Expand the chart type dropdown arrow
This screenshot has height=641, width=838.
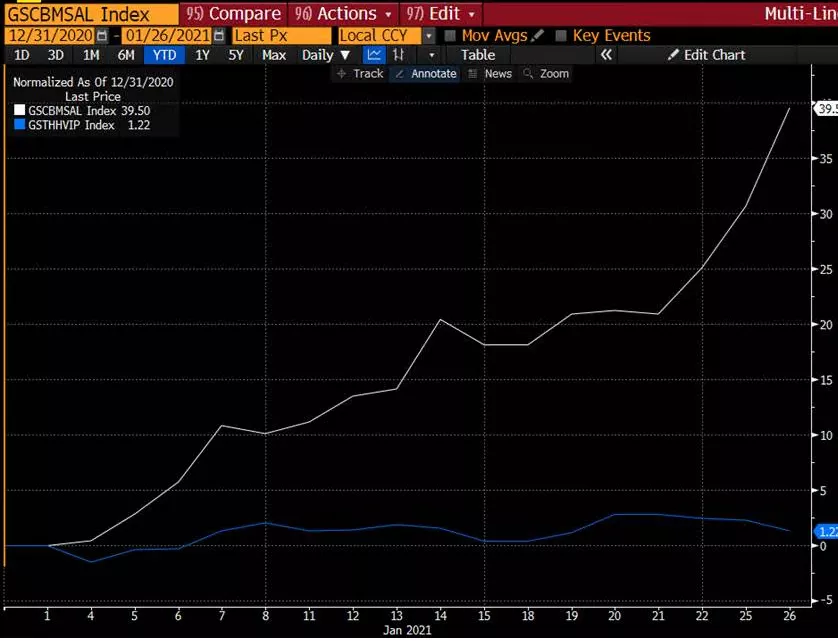coord(432,55)
